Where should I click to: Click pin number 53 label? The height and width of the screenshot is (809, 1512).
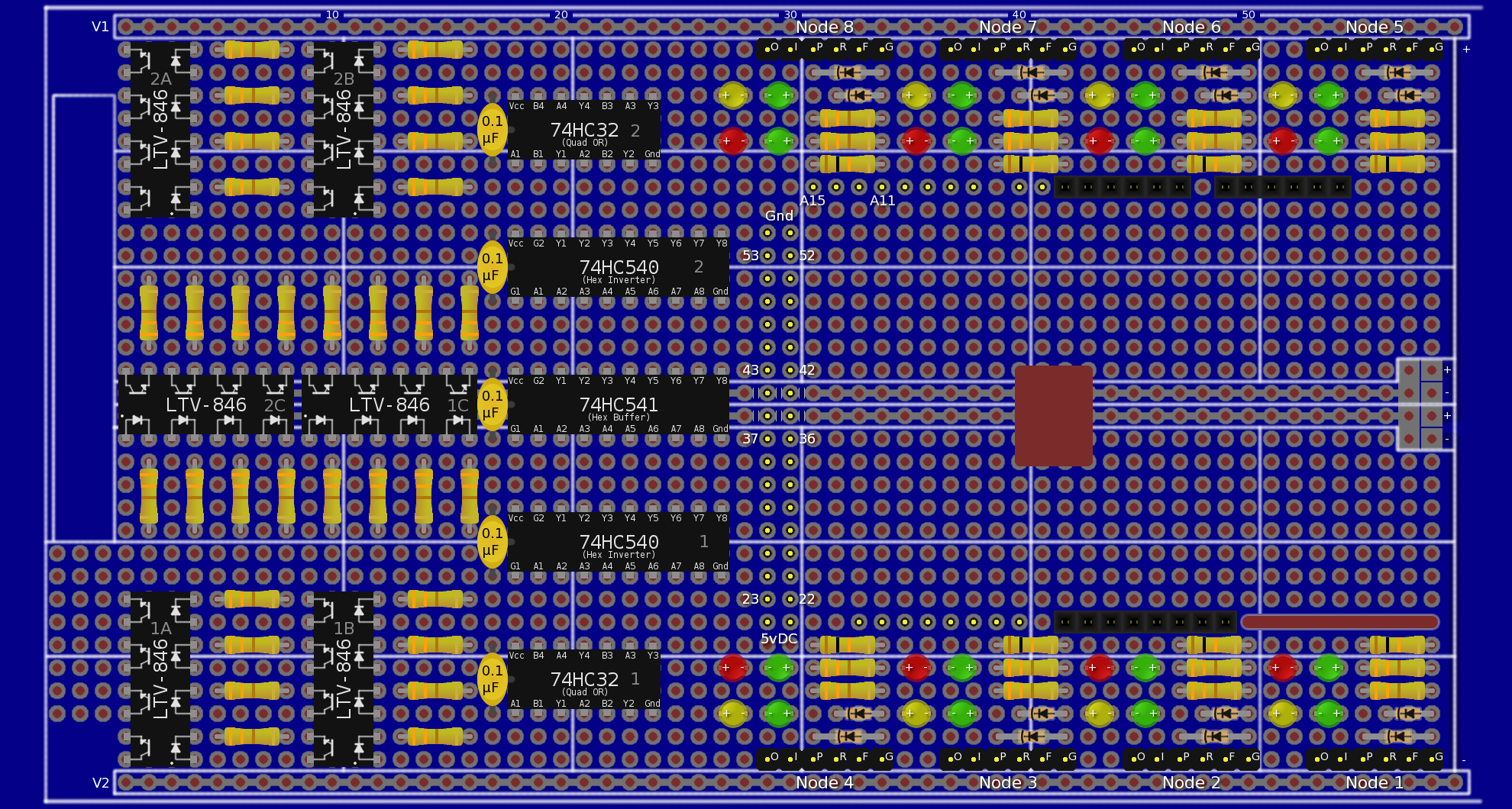751,256
